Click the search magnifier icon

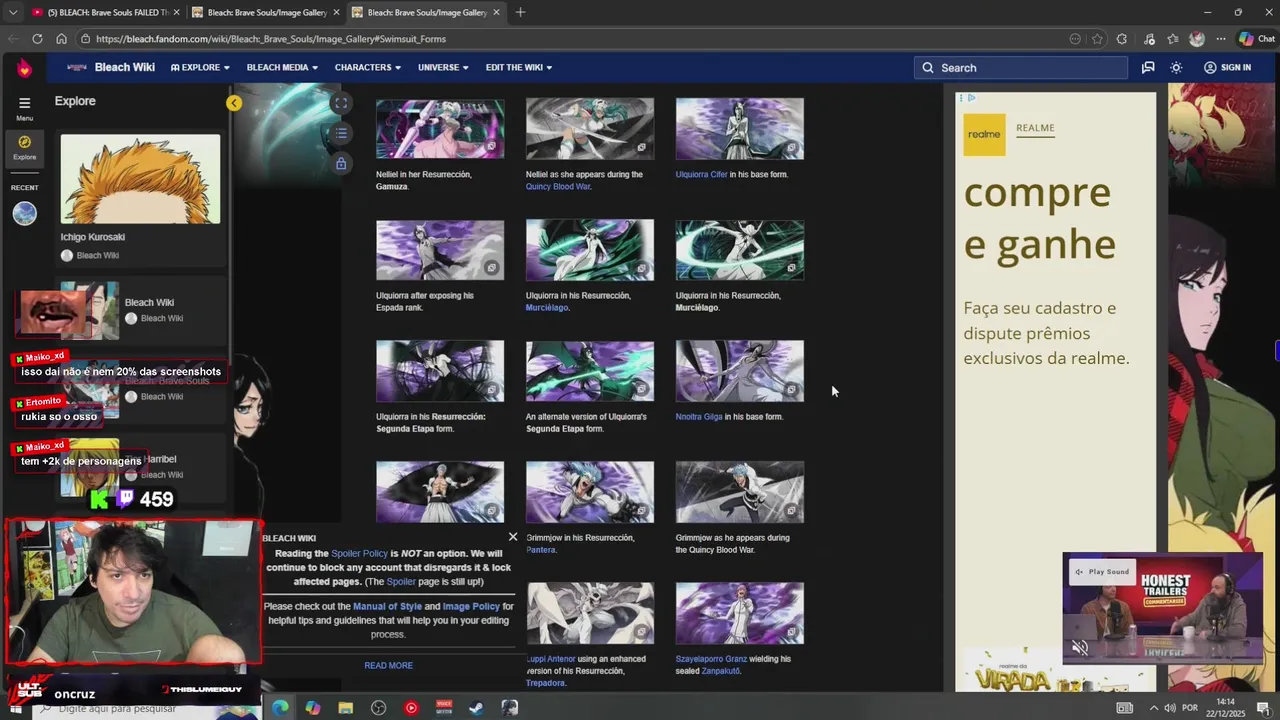pyautogui.click(x=928, y=68)
